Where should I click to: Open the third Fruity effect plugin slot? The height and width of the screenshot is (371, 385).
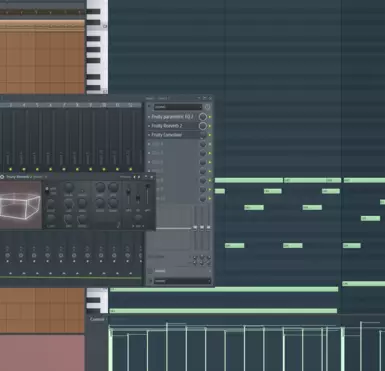click(167, 135)
